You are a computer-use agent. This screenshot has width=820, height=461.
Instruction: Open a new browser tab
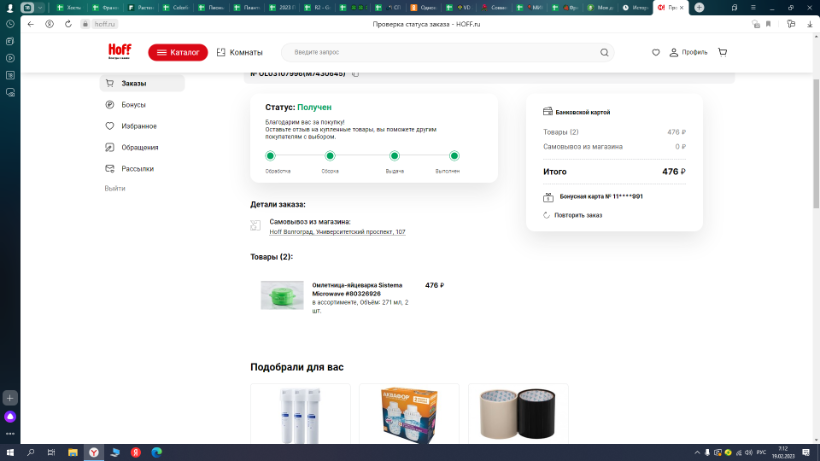(699, 7)
